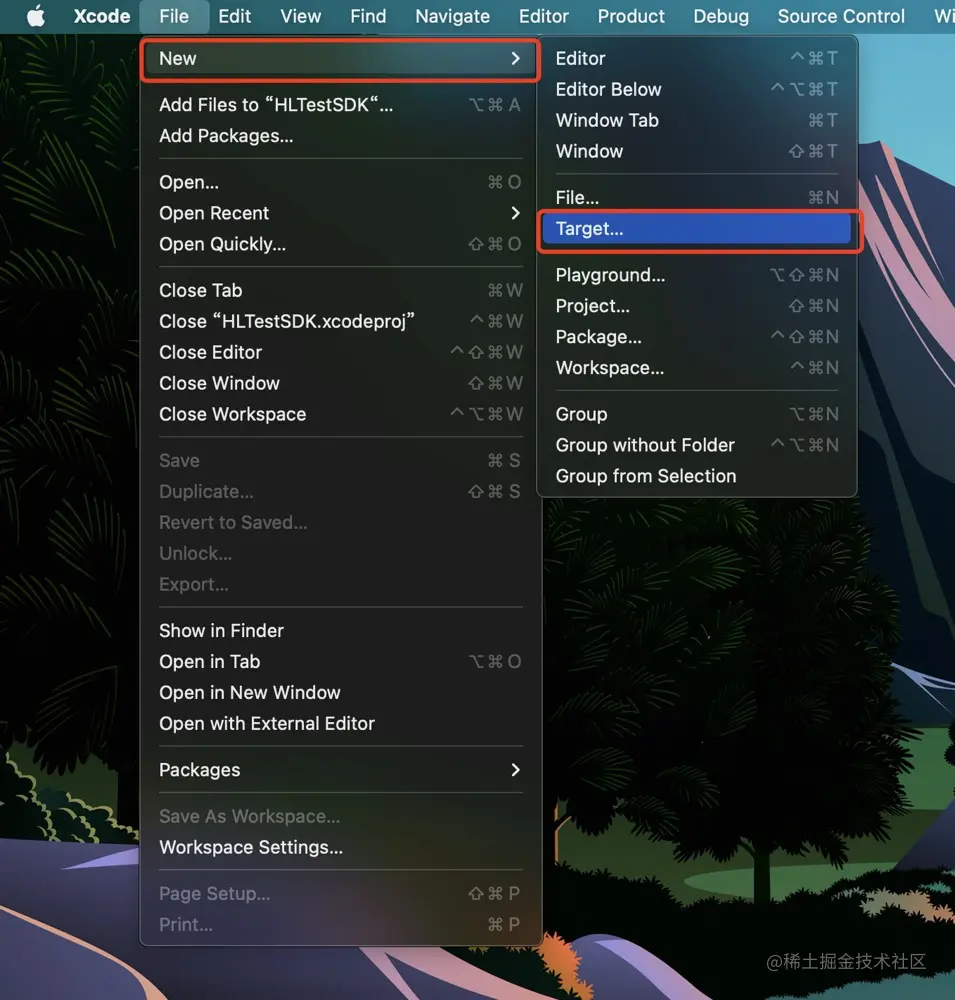Choose Add Packages…
Screen dimensions: 955x1000
tap(340, 136)
